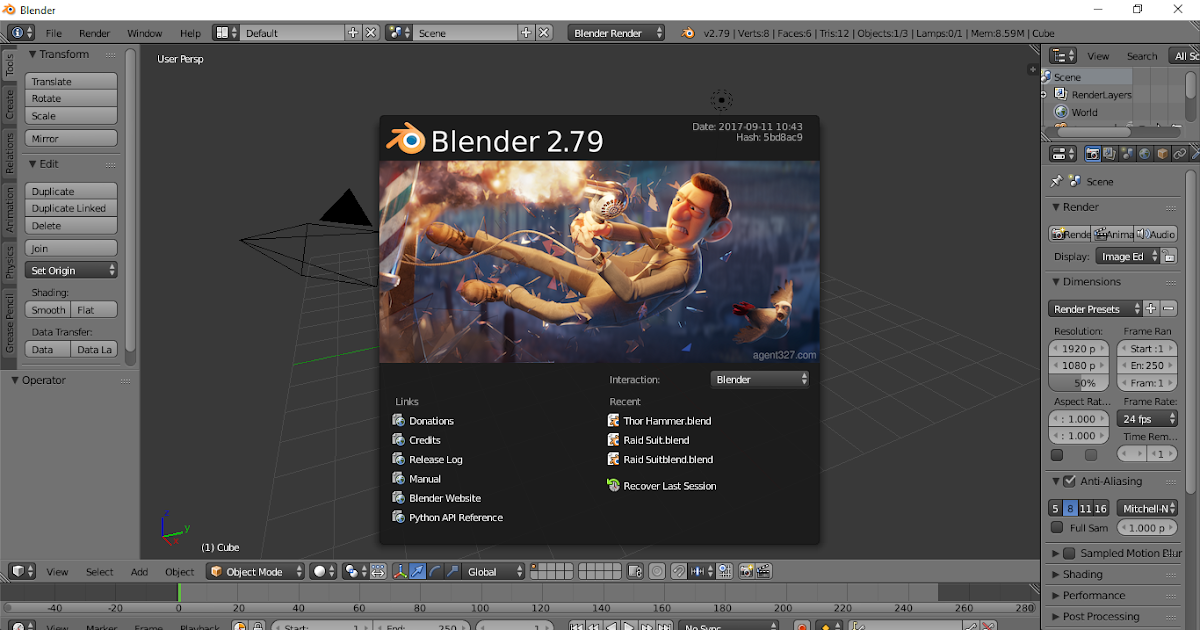Open the 3D view Add menu
Screen dimensions: 1200x630
tap(139, 572)
